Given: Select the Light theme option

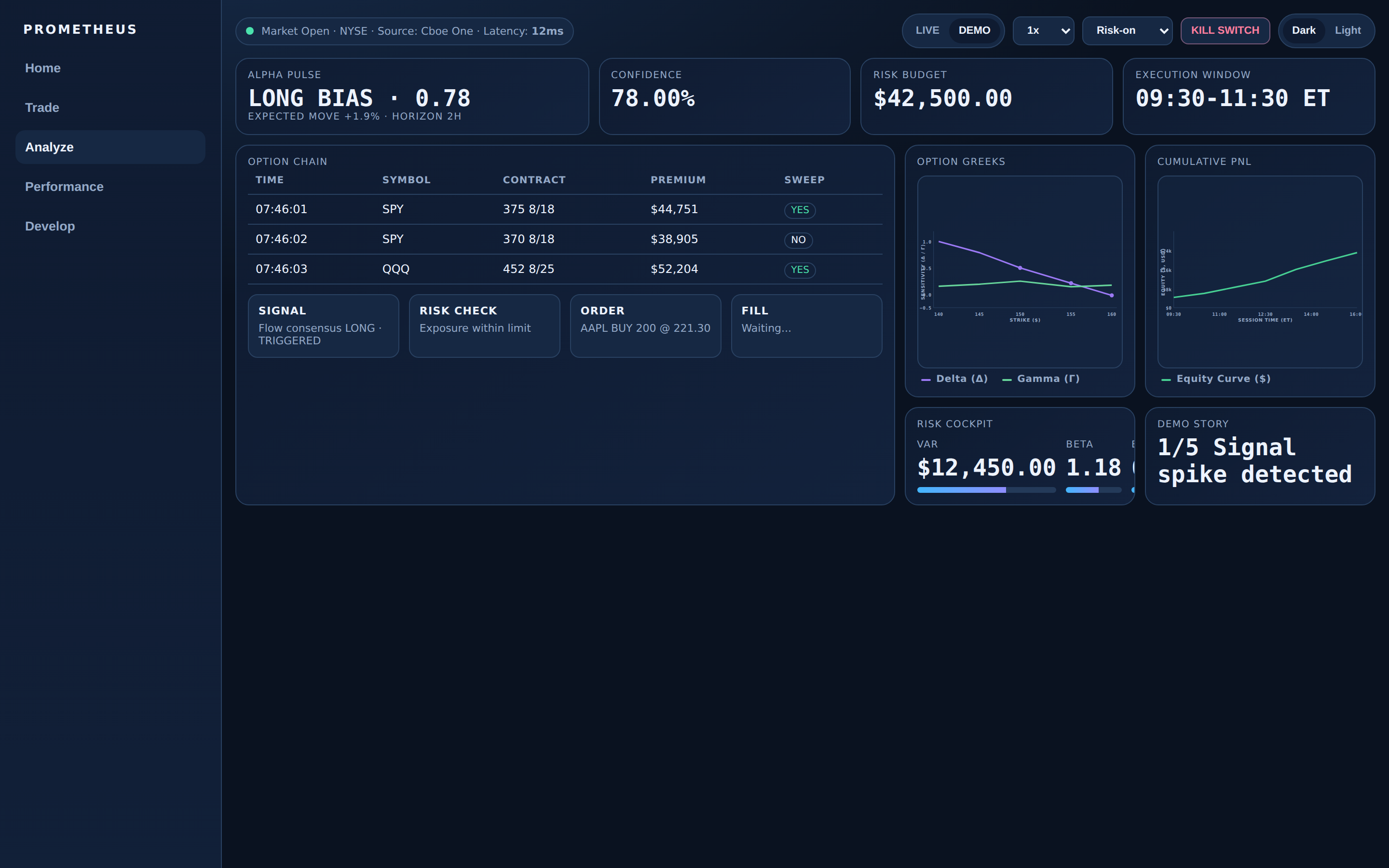Looking at the screenshot, I should click(x=1348, y=30).
